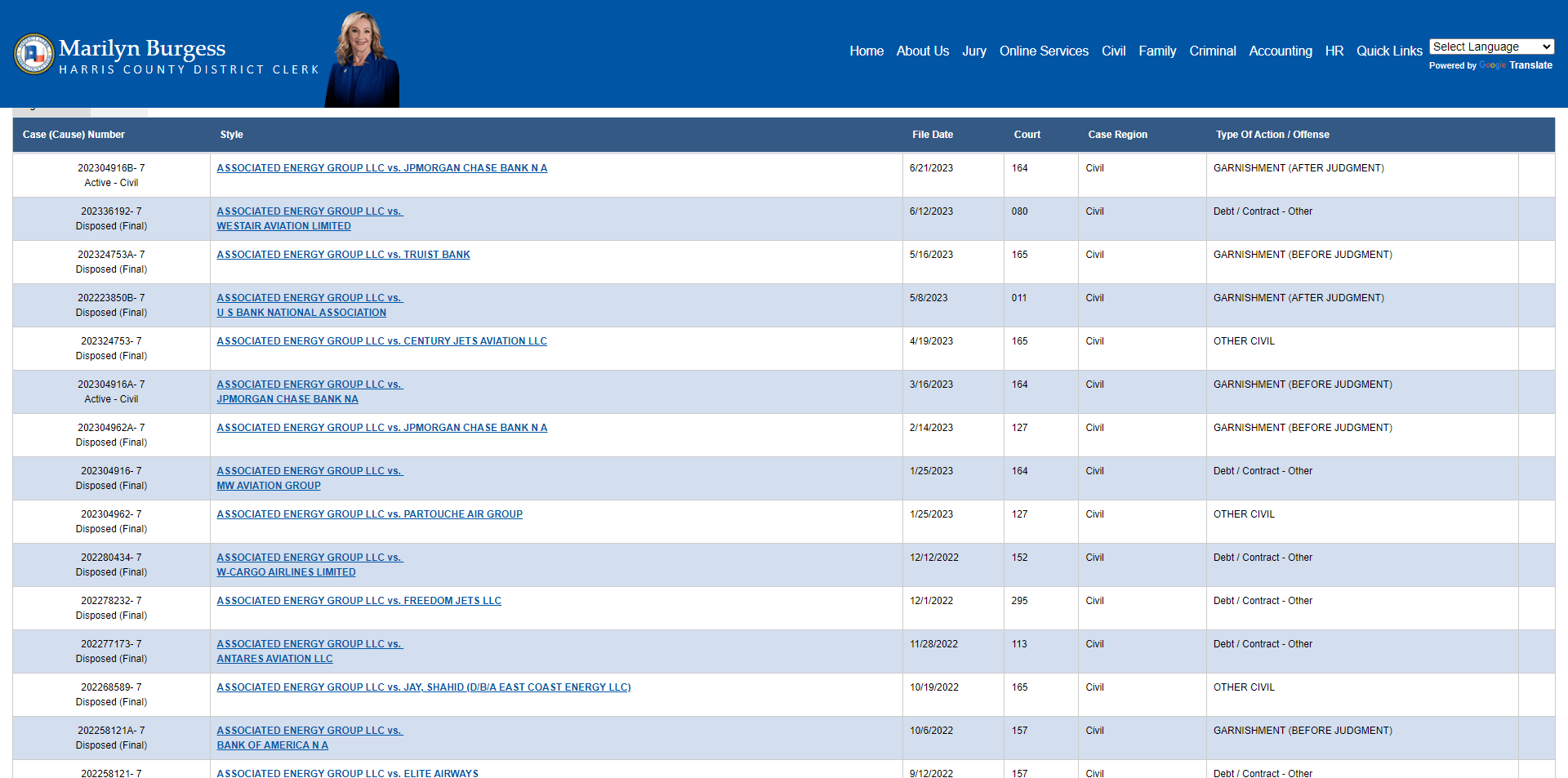
Task: Click file date 5/16/2023
Action: [931, 255]
